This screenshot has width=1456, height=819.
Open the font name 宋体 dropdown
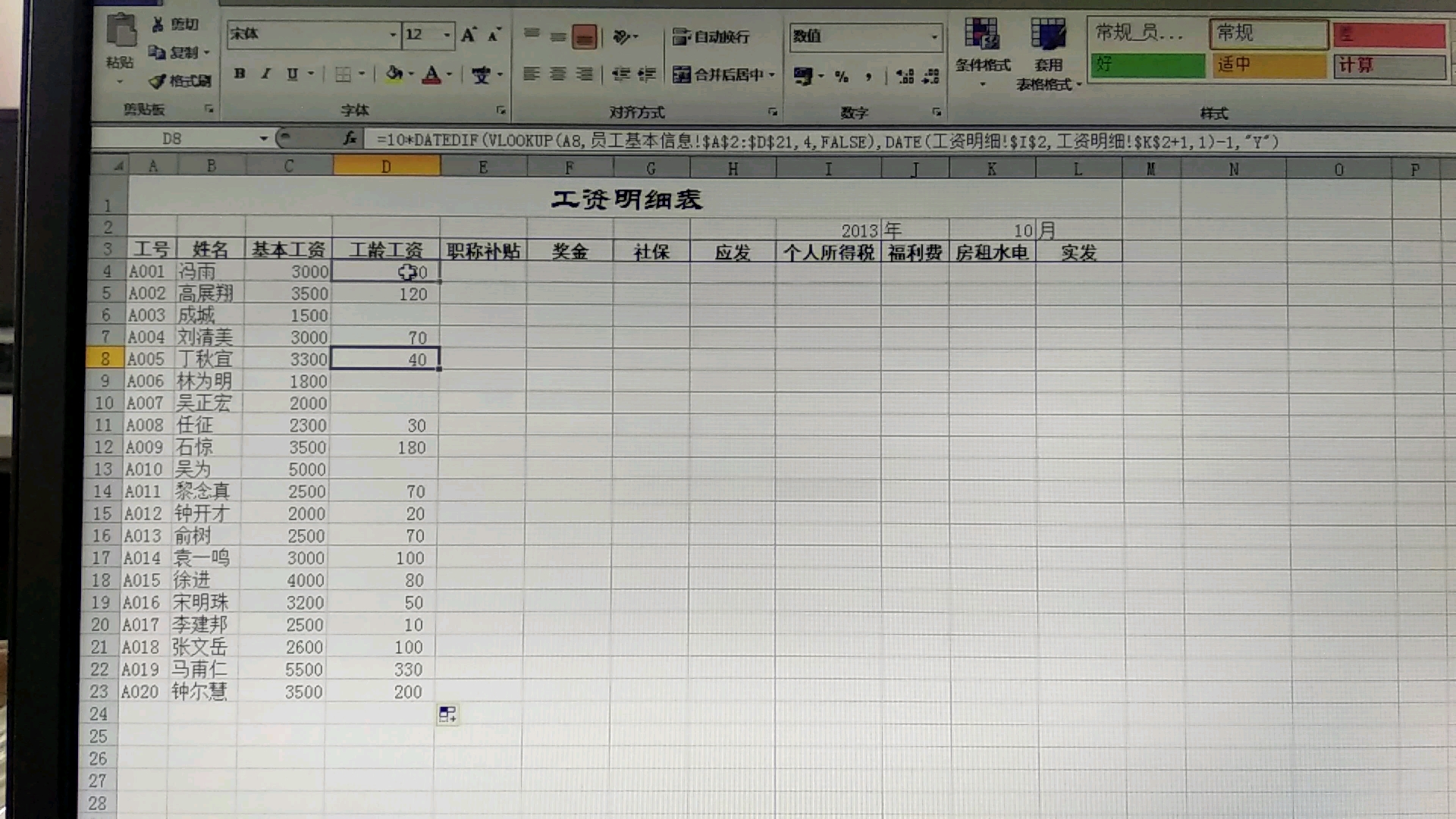[393, 35]
